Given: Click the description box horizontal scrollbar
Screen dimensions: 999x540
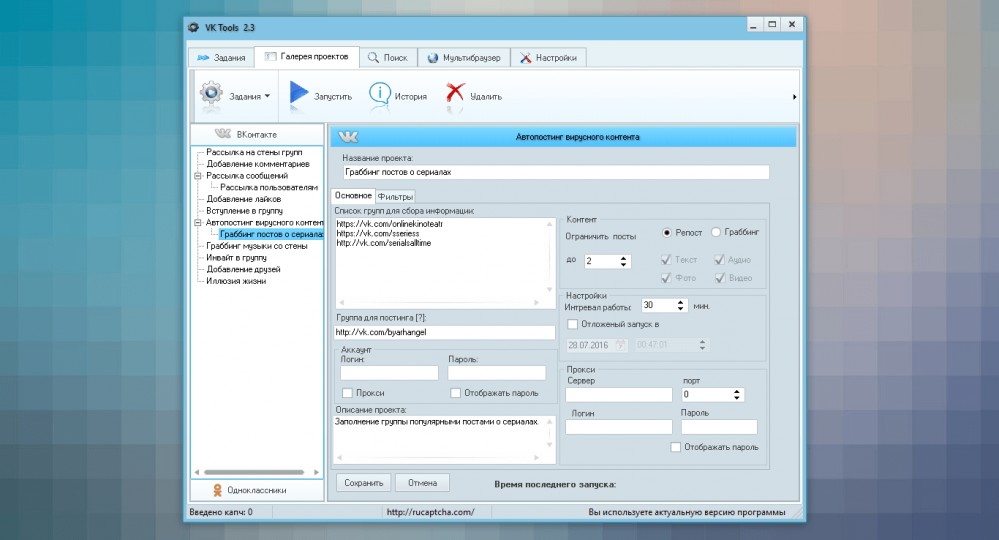Looking at the screenshot, I should pos(439,457).
